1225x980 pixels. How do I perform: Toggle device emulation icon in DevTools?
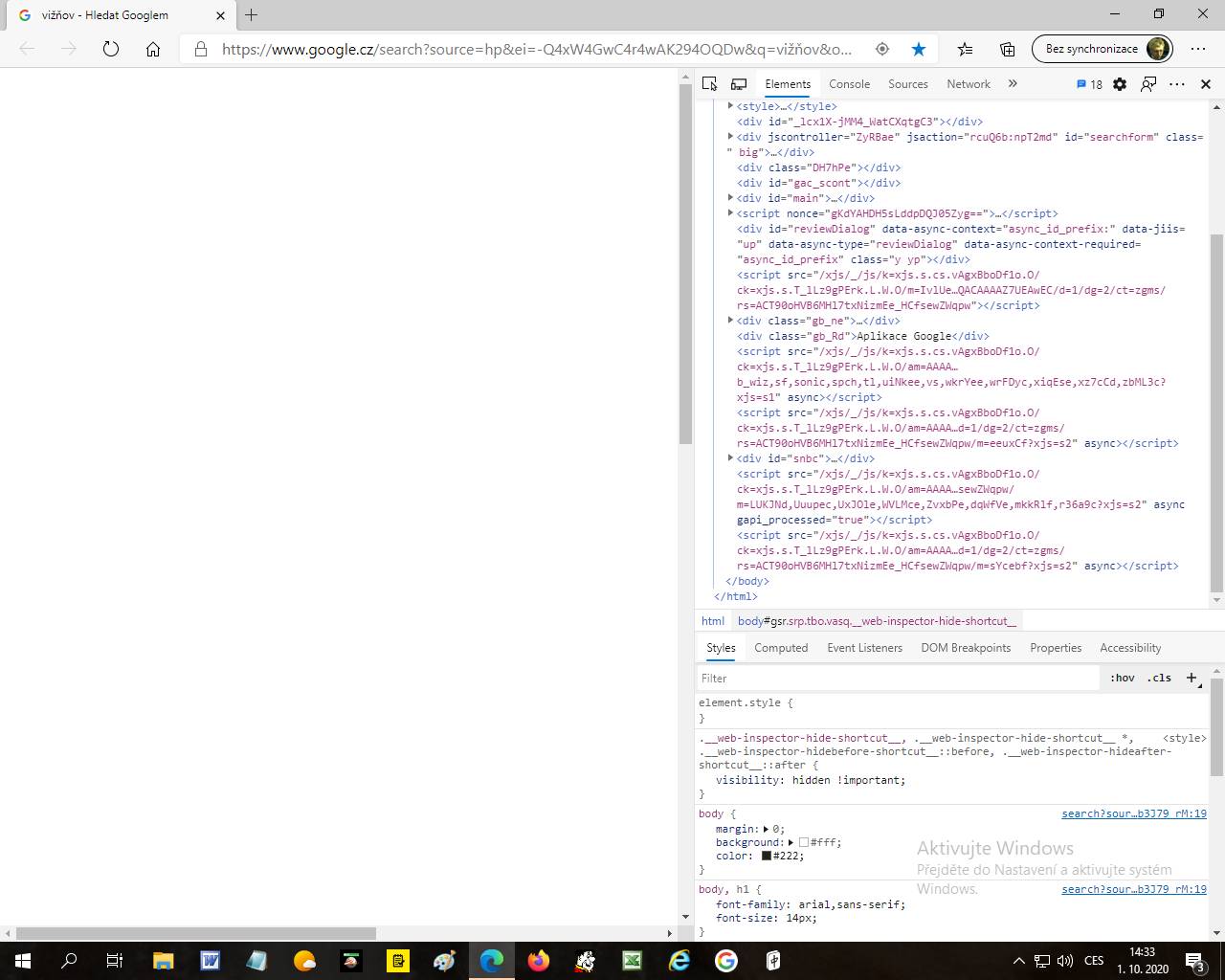[x=739, y=84]
